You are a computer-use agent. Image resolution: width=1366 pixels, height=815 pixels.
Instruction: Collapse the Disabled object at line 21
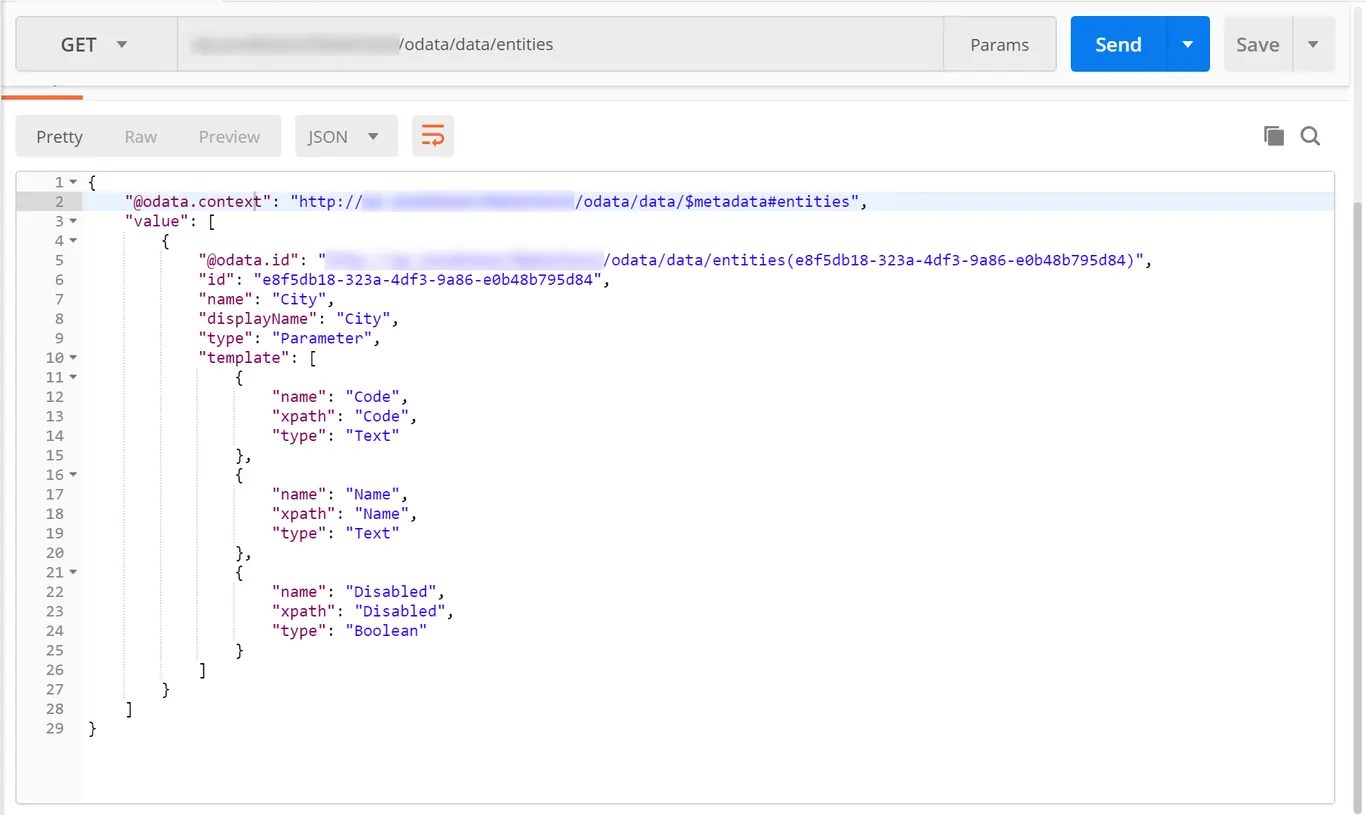(x=73, y=572)
